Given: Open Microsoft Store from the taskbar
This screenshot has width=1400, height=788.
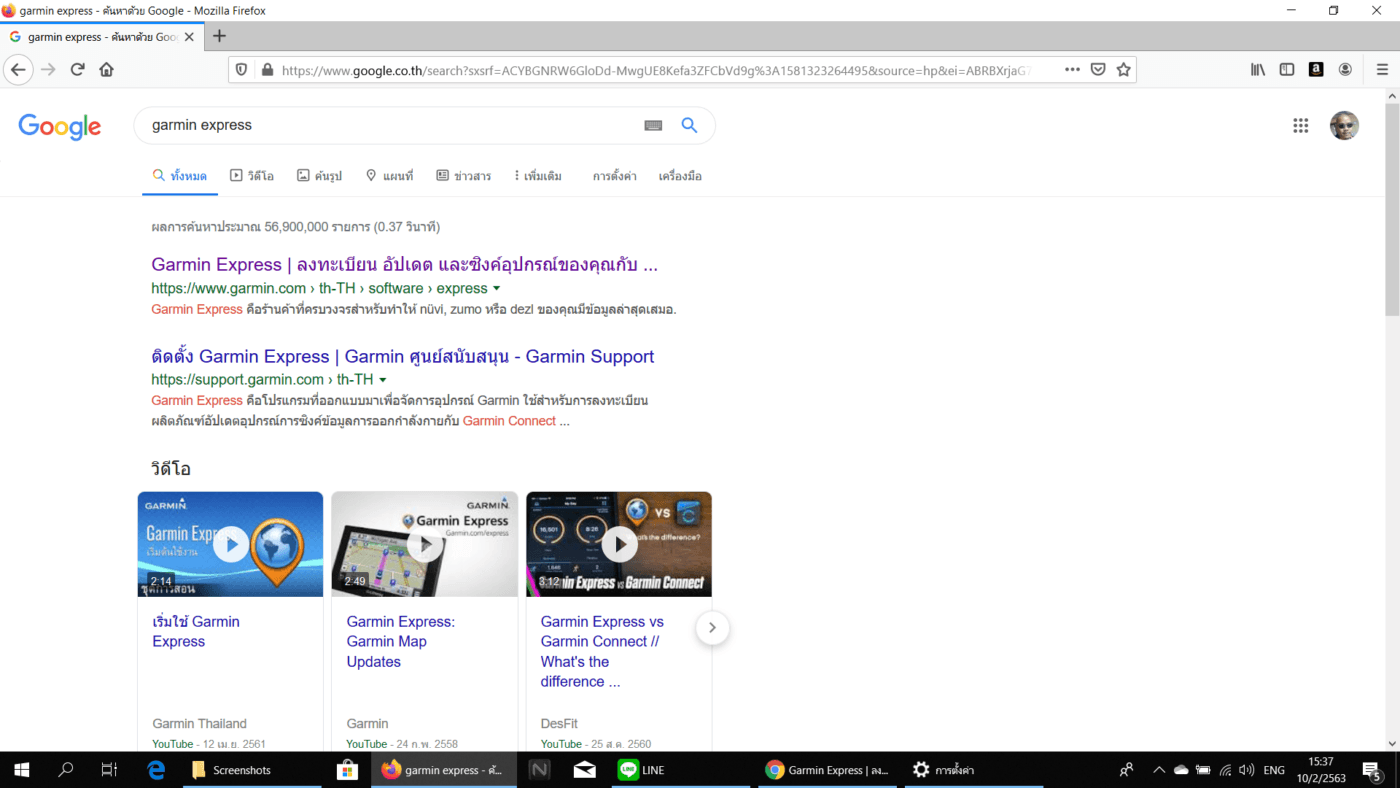Looking at the screenshot, I should click(x=347, y=770).
